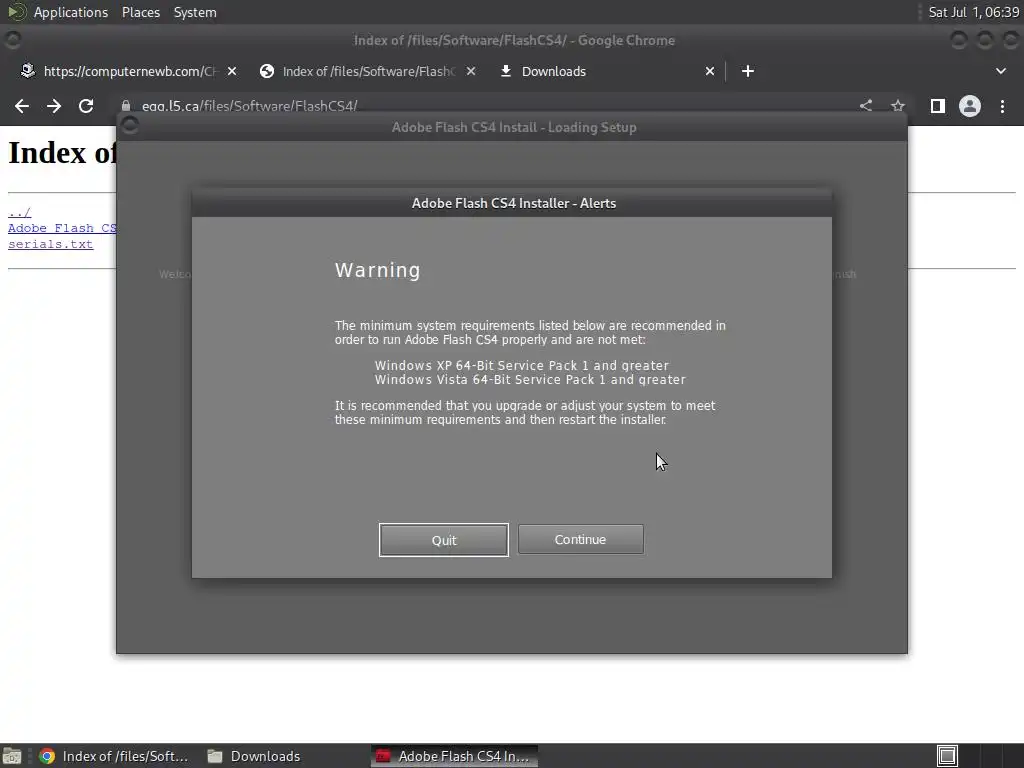The width and height of the screenshot is (1024, 768).
Task: Click the workspace switcher icon in taskbar
Action: 947,756
